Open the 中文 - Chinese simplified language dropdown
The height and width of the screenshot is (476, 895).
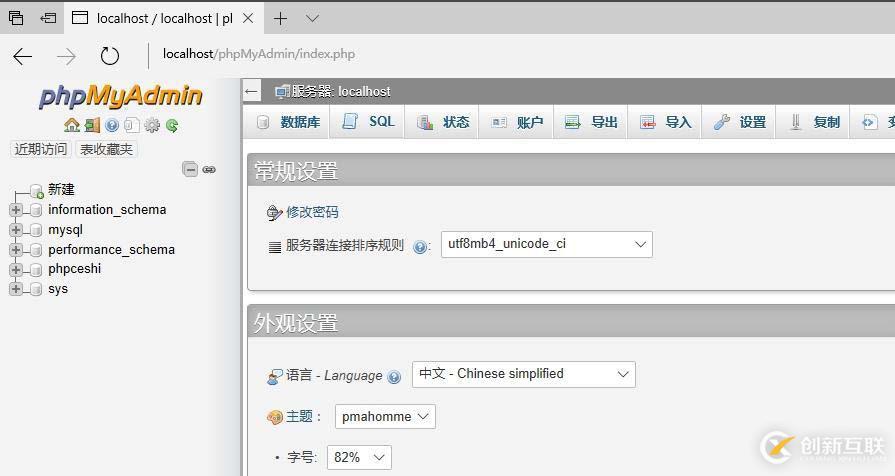coord(523,374)
